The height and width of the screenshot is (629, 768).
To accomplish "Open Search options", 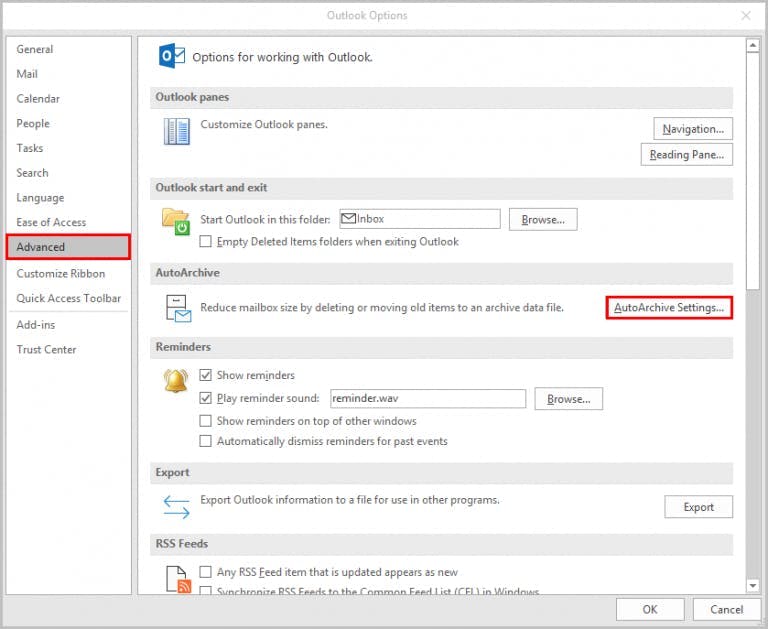I will (x=69, y=173).
